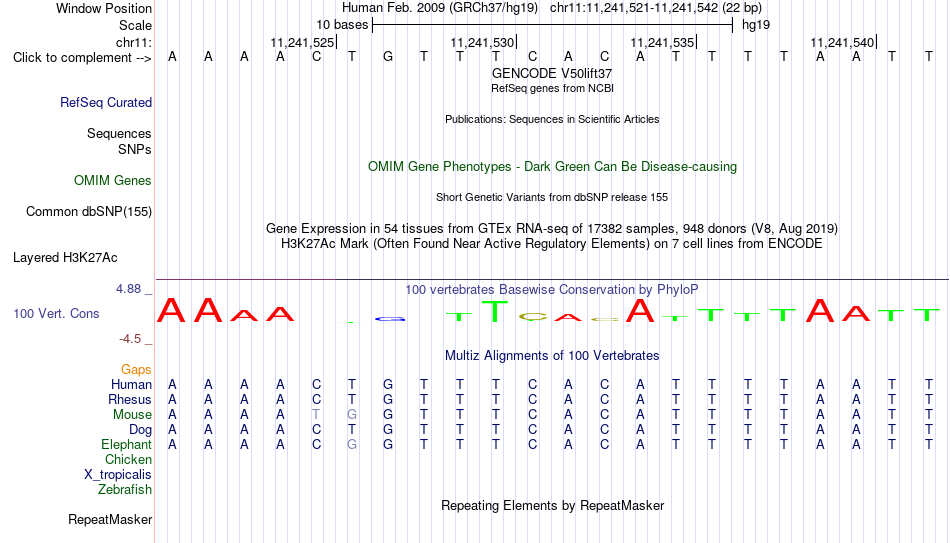Click the 4.88 conservation upper limit

[128, 289]
